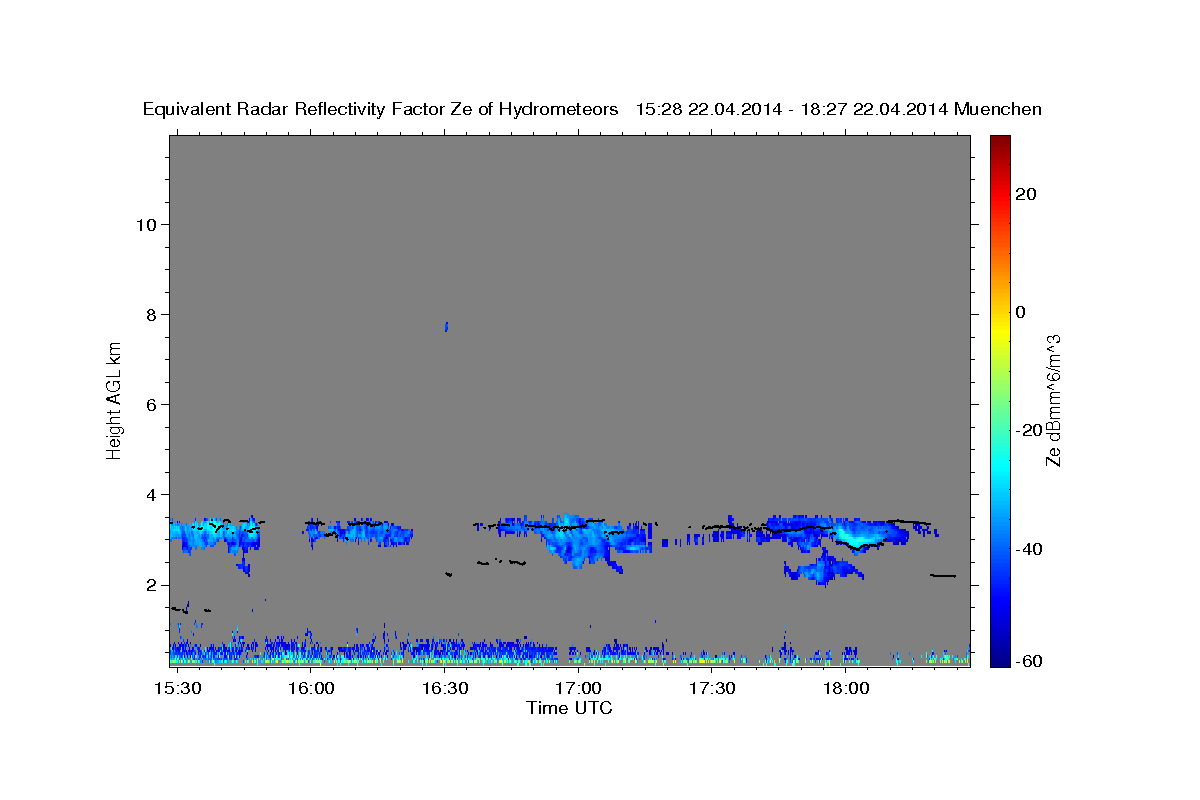Screen dimensions: 1200x800
Task: Click the '17:30' time tick label
Action: point(712,689)
